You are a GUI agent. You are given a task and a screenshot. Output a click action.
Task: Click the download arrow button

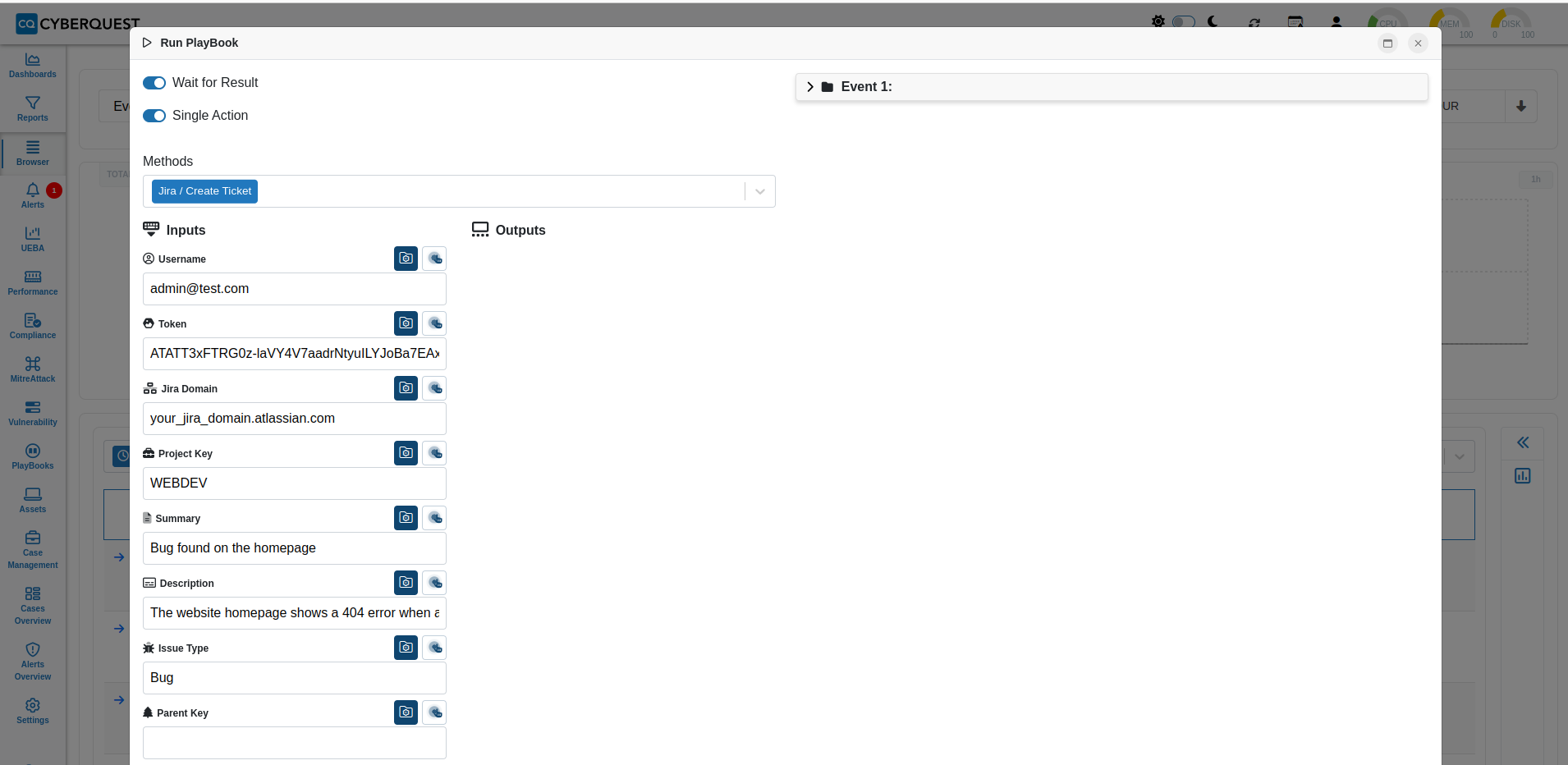pyautogui.click(x=1521, y=106)
